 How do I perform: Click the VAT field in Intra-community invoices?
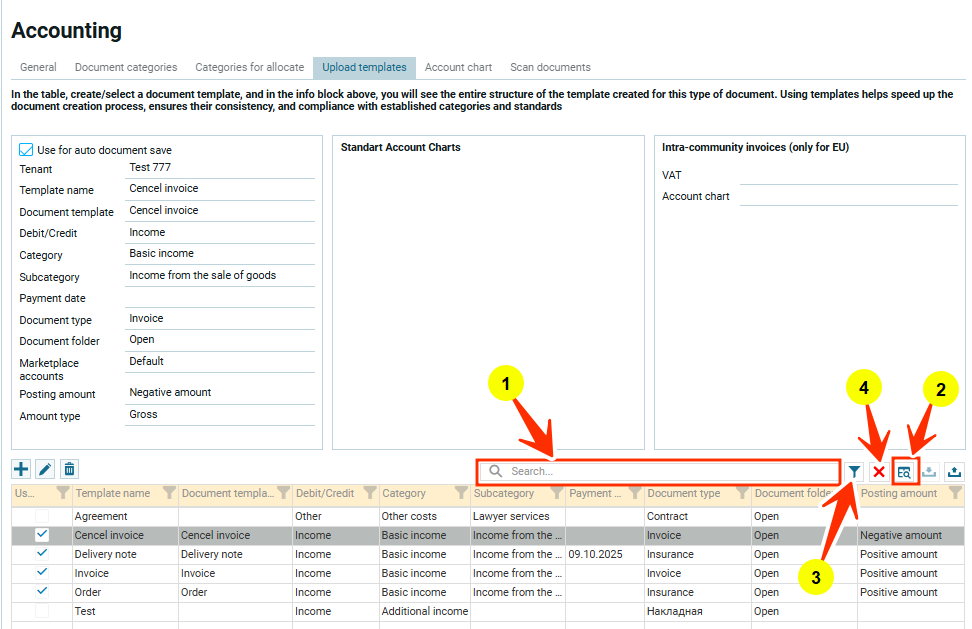[x=846, y=175]
